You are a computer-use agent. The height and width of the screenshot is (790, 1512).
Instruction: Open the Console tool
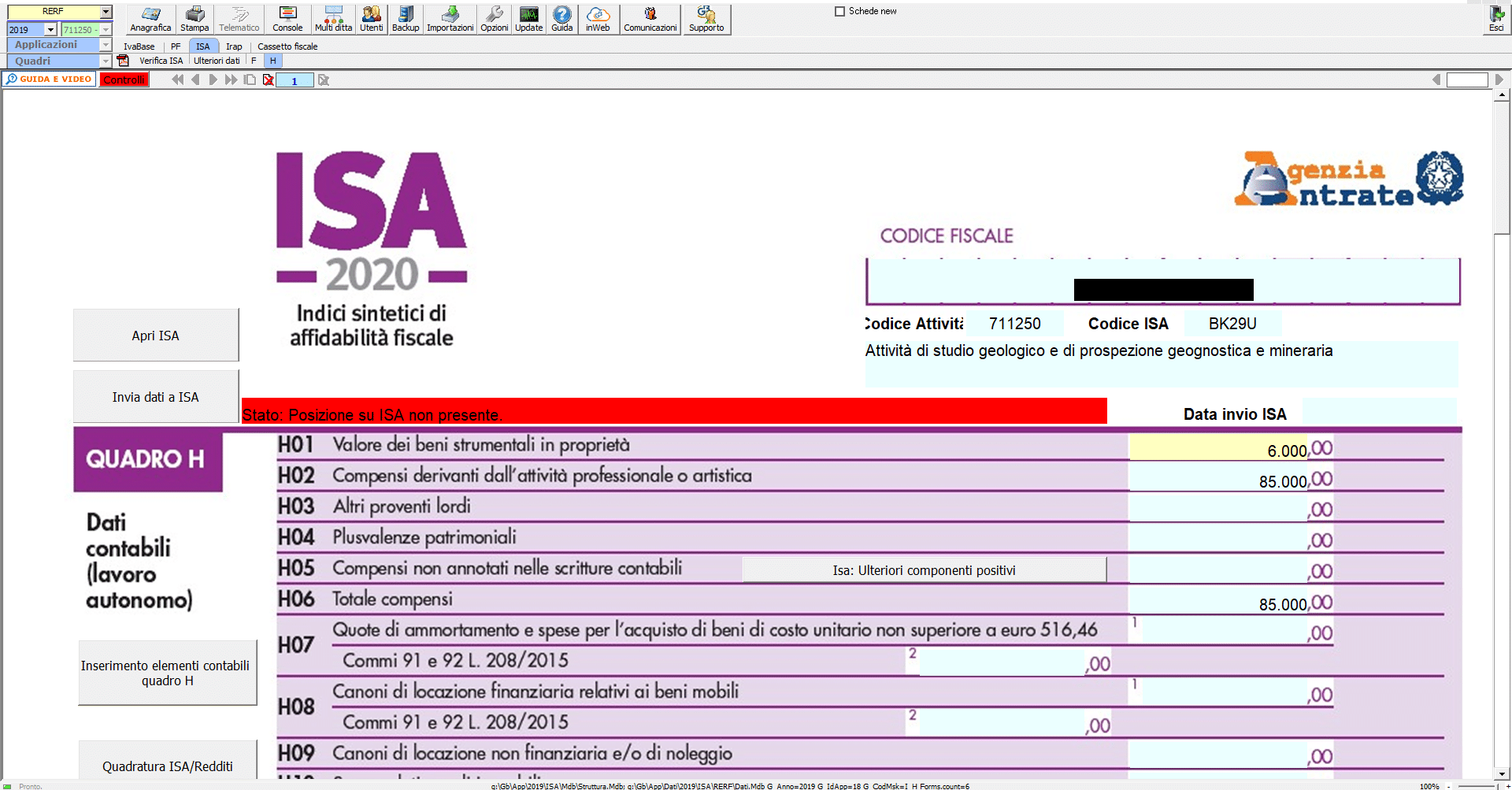coord(287,19)
